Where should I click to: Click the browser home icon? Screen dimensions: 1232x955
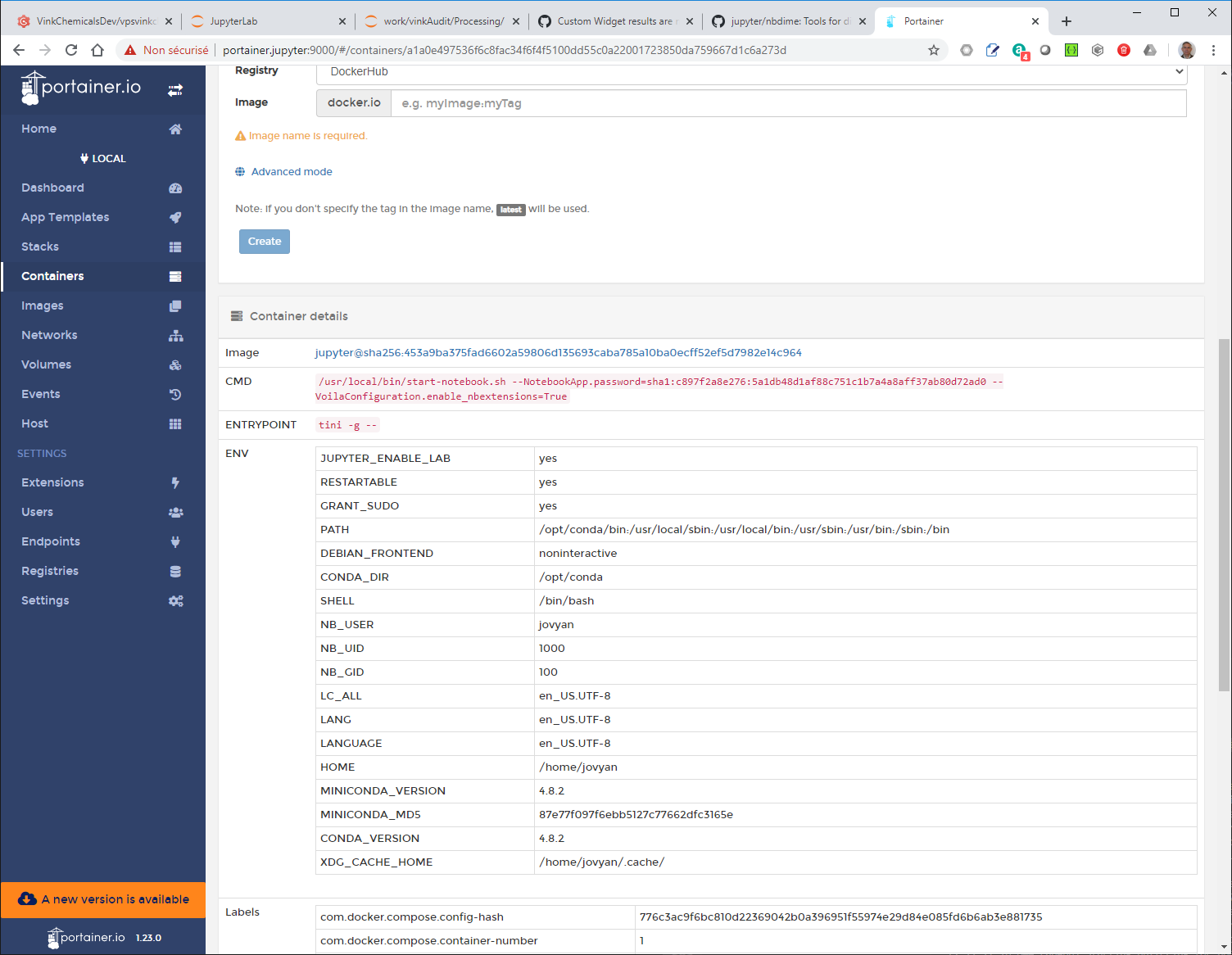pos(97,50)
